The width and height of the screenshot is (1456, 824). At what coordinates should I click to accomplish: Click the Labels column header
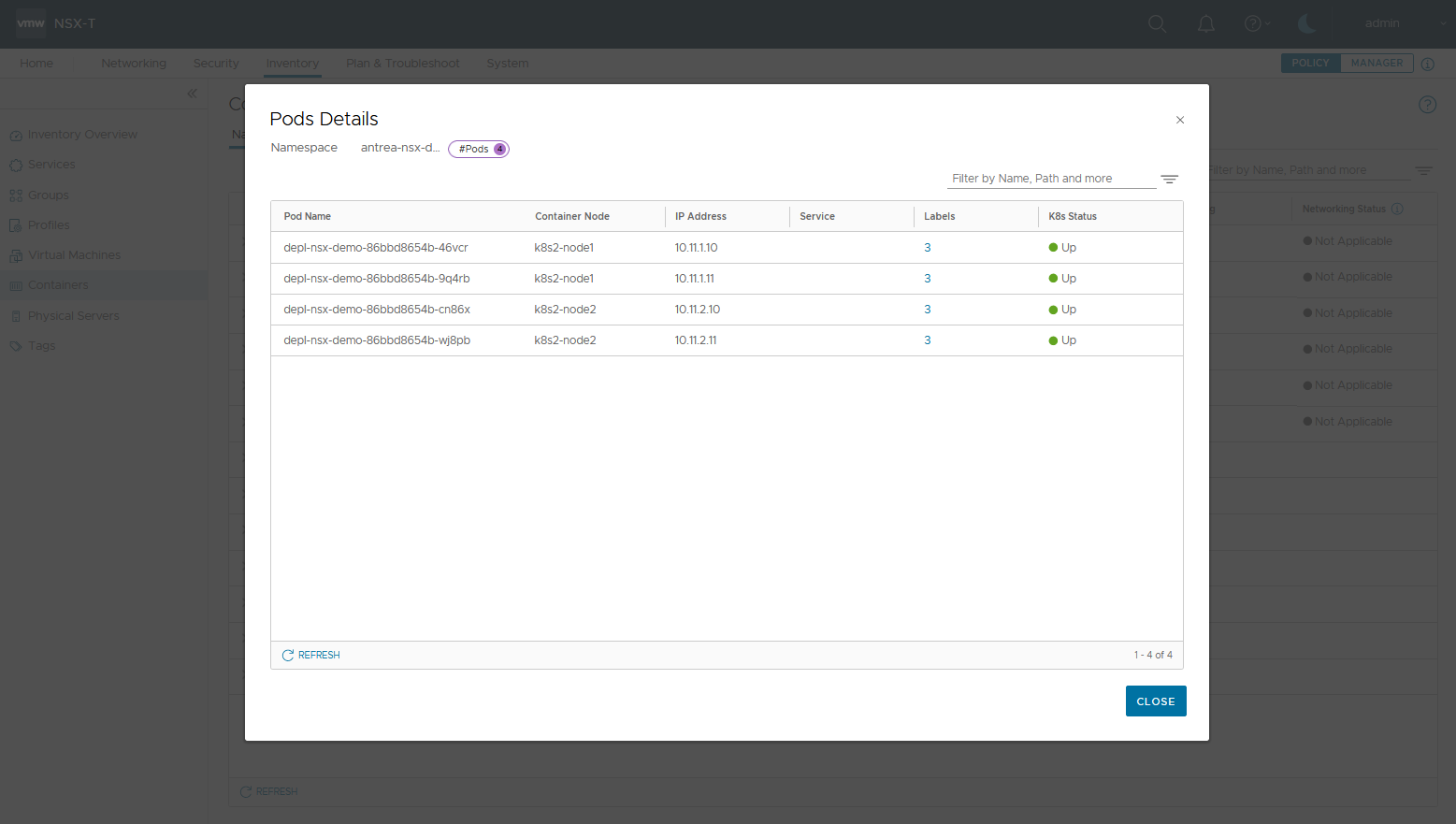pos(940,216)
